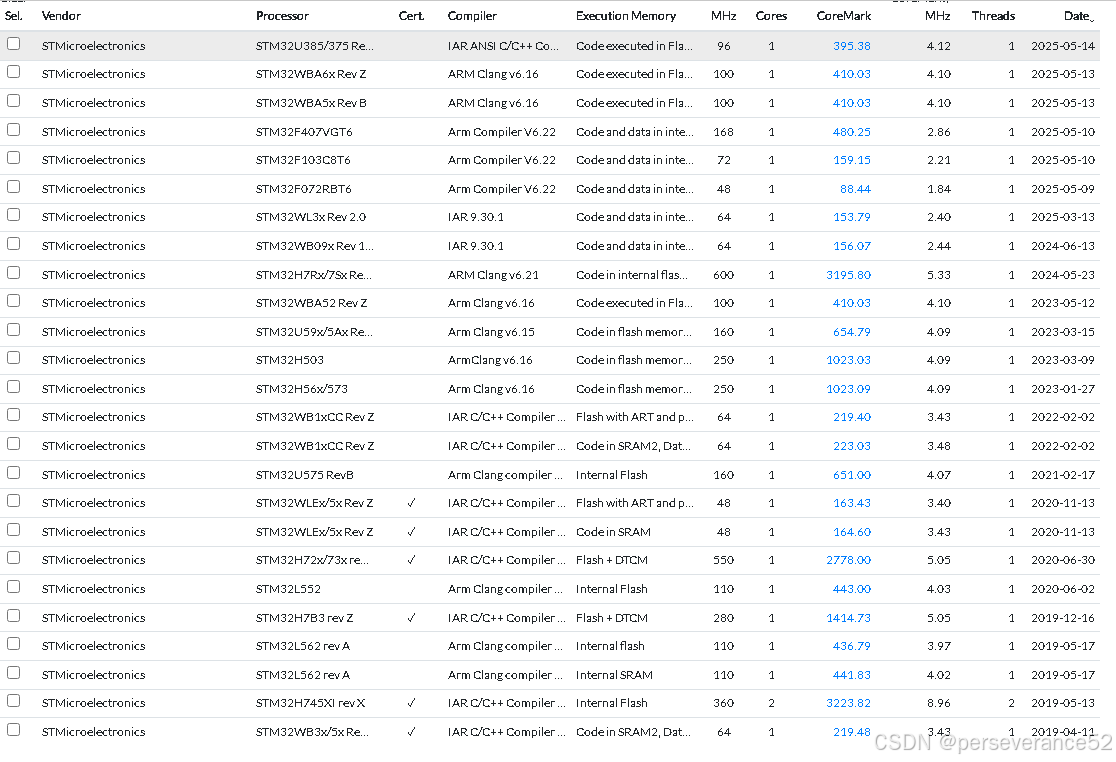
Task: Open the 1023.03 score link
Action: click(x=848, y=360)
